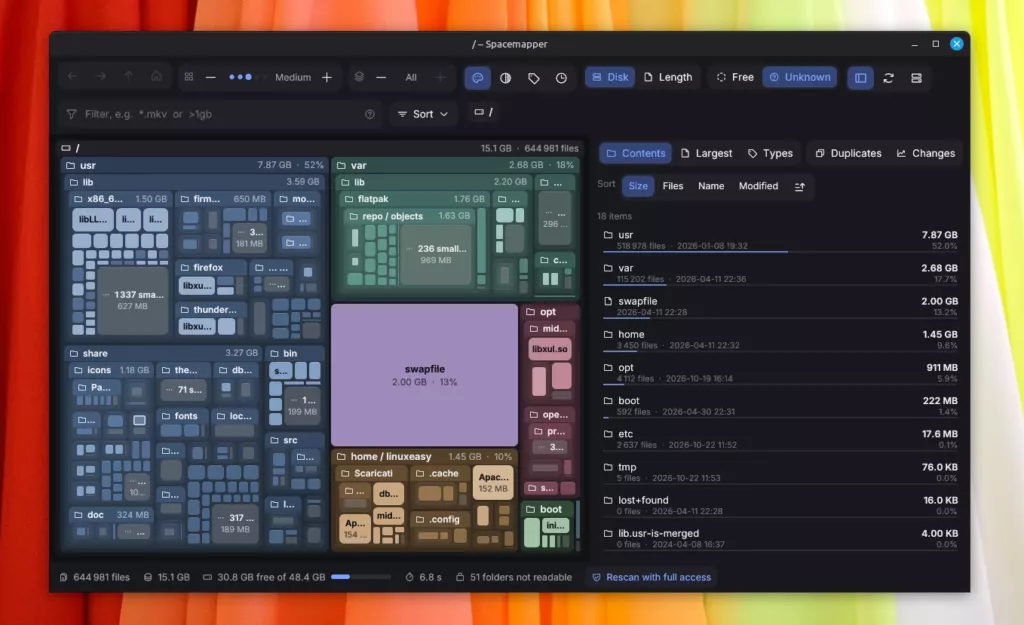Click the disk usage bar in status bar
This screenshot has height=625, width=1024.
point(360,577)
